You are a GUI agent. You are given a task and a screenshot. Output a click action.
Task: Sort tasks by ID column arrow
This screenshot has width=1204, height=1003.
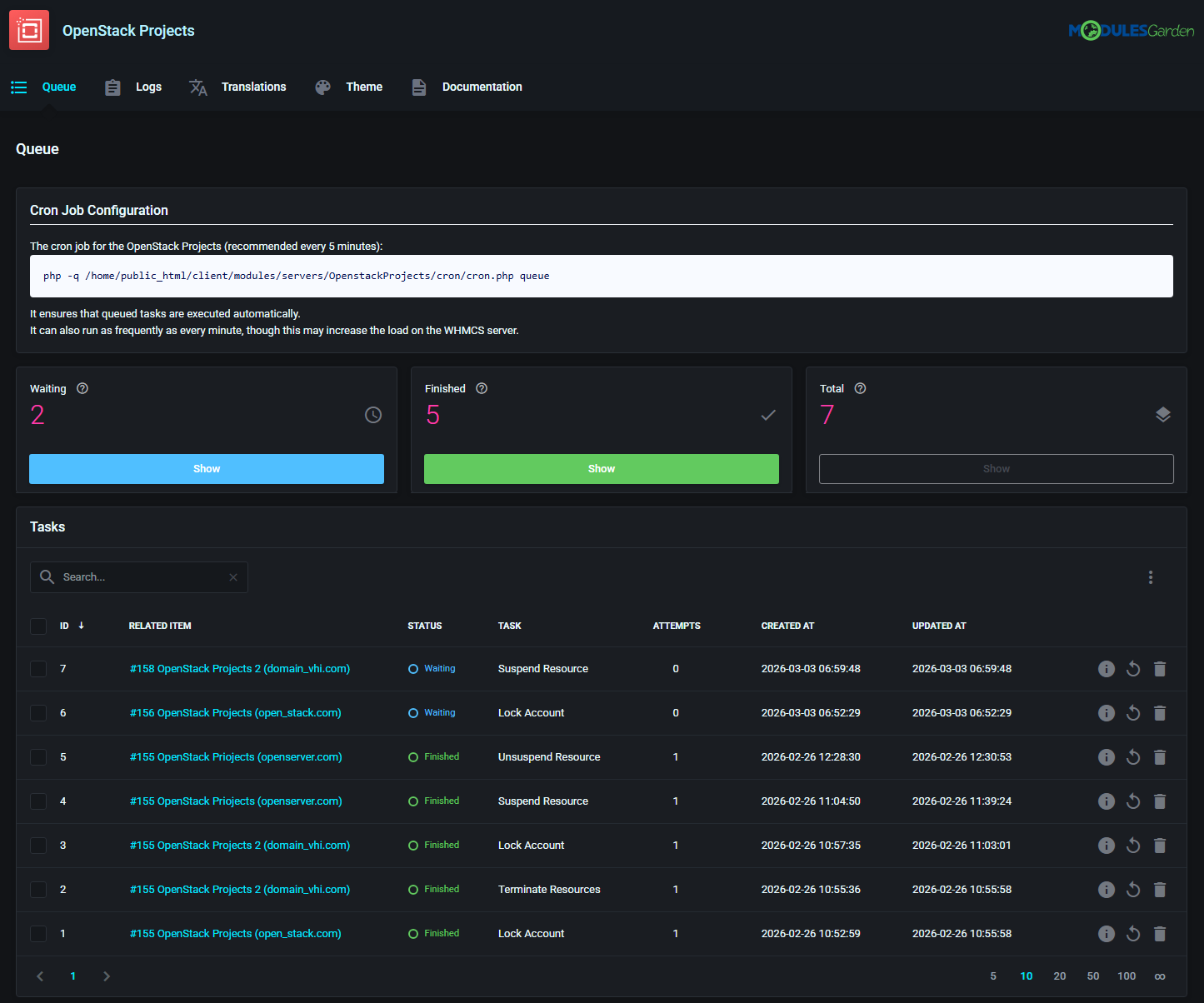click(x=81, y=626)
